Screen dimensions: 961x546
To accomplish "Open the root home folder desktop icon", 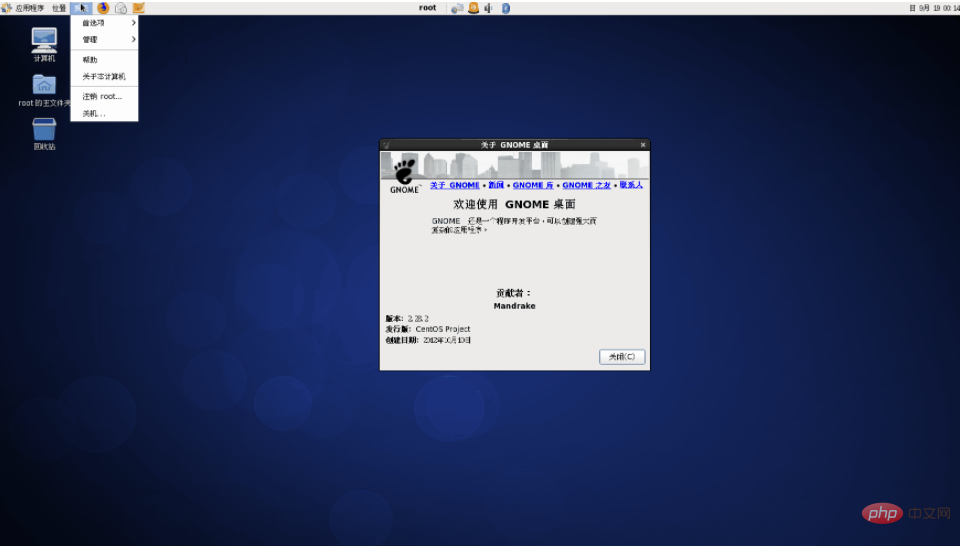I will pyautogui.click(x=44, y=90).
